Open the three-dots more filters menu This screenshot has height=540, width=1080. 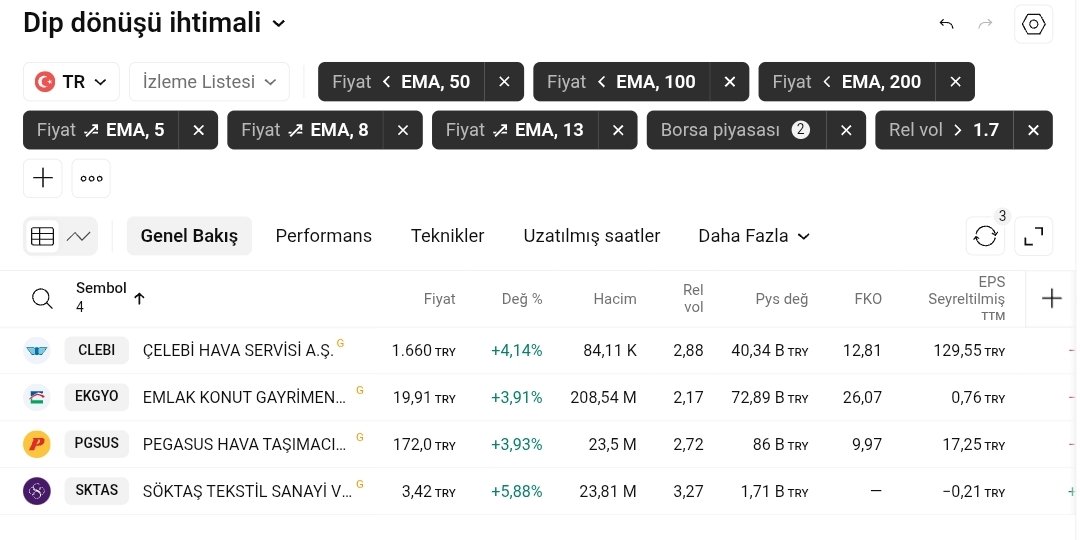coord(91,178)
